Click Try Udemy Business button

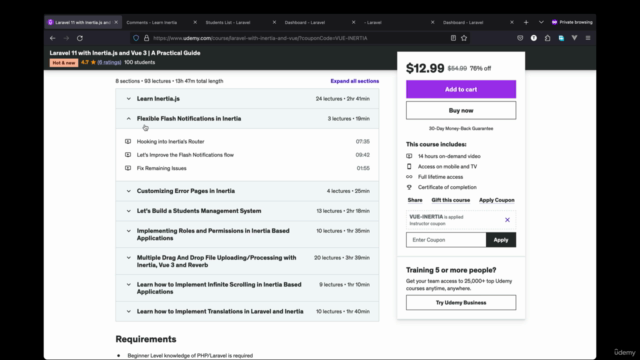(x=461, y=303)
